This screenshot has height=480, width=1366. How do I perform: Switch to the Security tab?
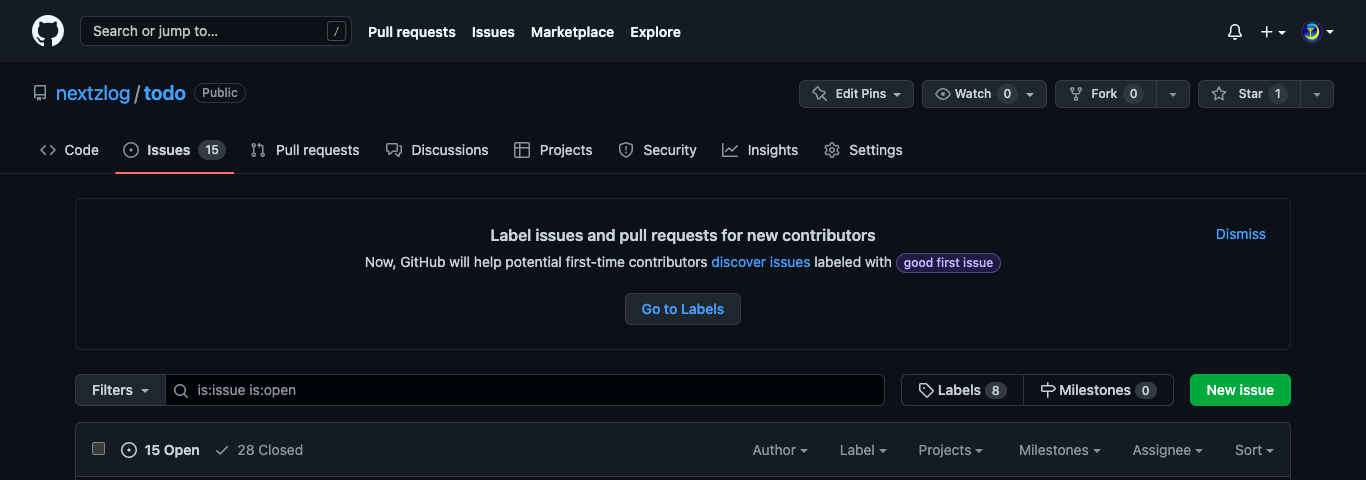click(657, 150)
